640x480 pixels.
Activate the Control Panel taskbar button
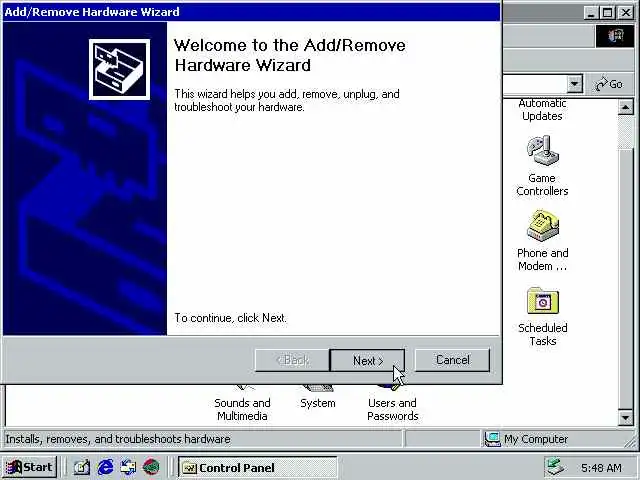258,468
